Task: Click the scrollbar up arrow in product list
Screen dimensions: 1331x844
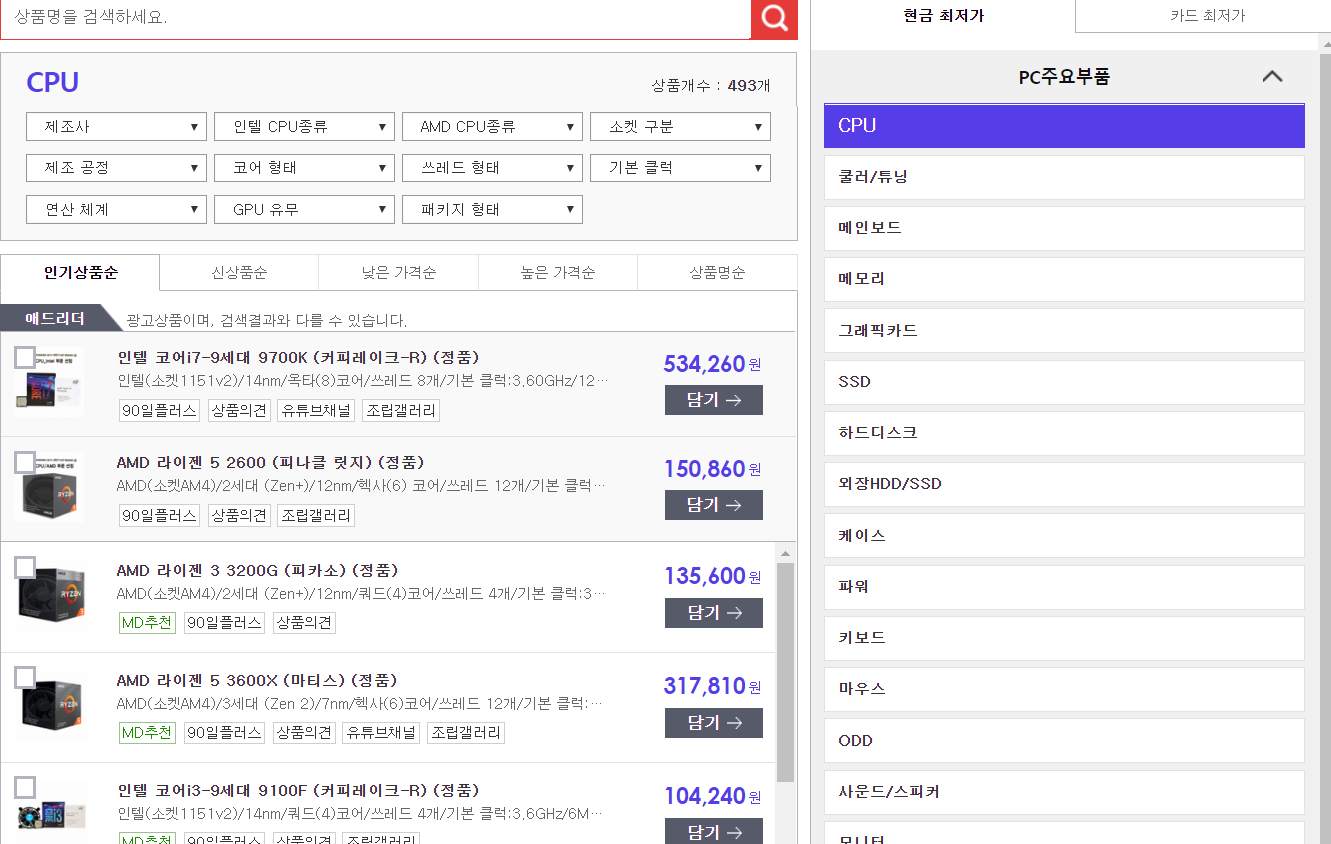Action: click(786, 553)
